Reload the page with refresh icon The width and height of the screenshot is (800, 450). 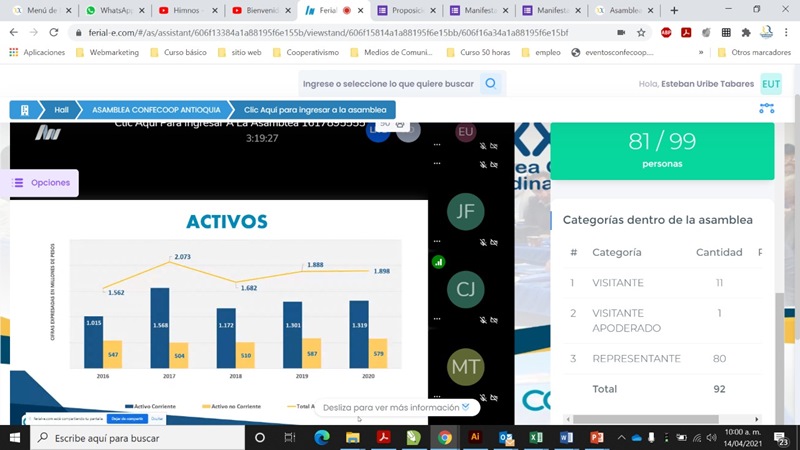[54, 33]
